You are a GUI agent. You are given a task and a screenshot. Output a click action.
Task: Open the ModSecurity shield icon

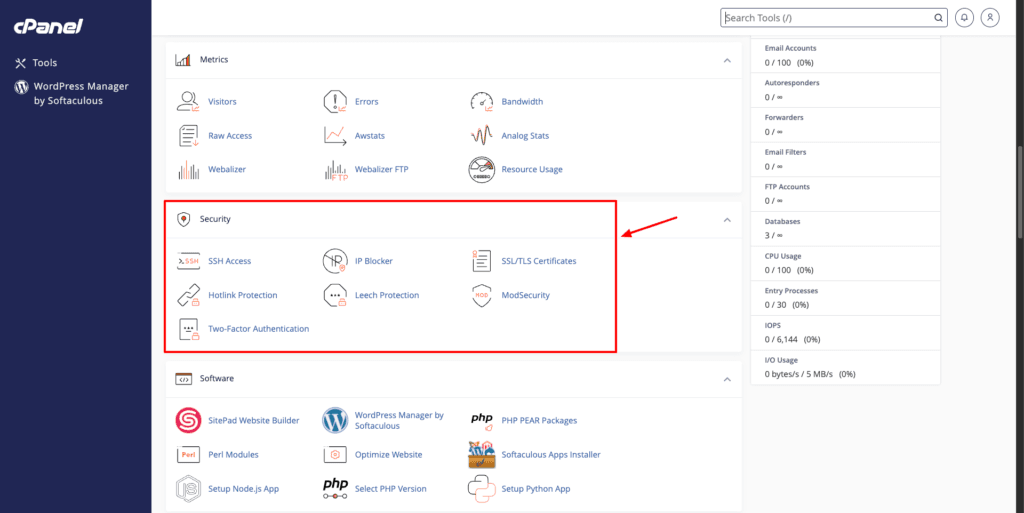[x=481, y=295]
